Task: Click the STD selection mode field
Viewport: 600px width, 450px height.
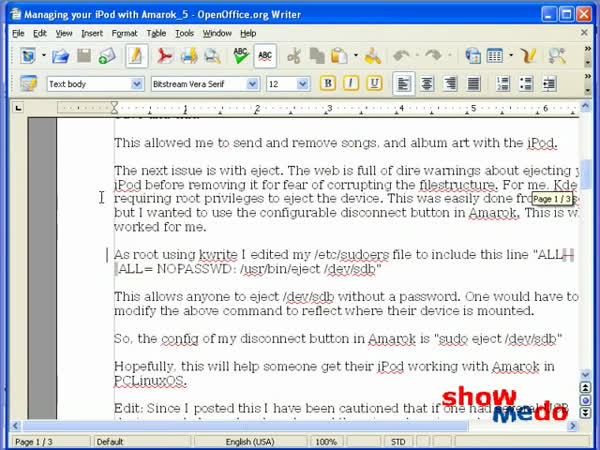Action: click(x=398, y=442)
